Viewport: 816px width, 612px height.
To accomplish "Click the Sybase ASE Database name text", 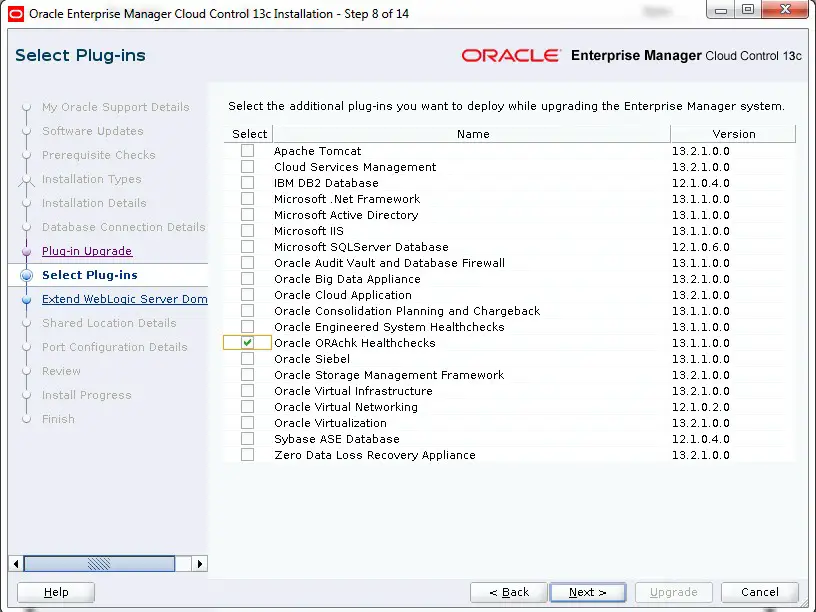I will click(337, 439).
